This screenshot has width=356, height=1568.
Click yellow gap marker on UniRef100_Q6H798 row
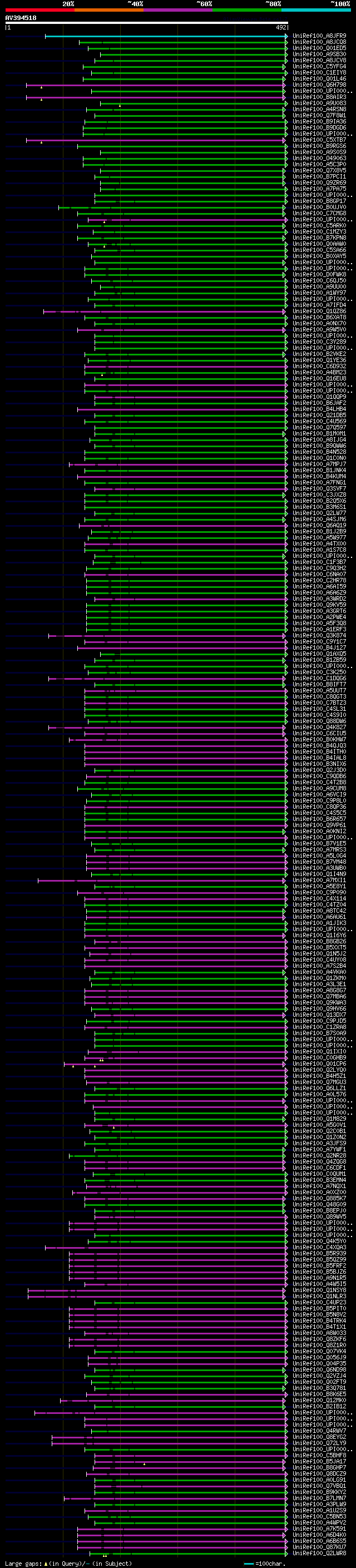coord(41,87)
